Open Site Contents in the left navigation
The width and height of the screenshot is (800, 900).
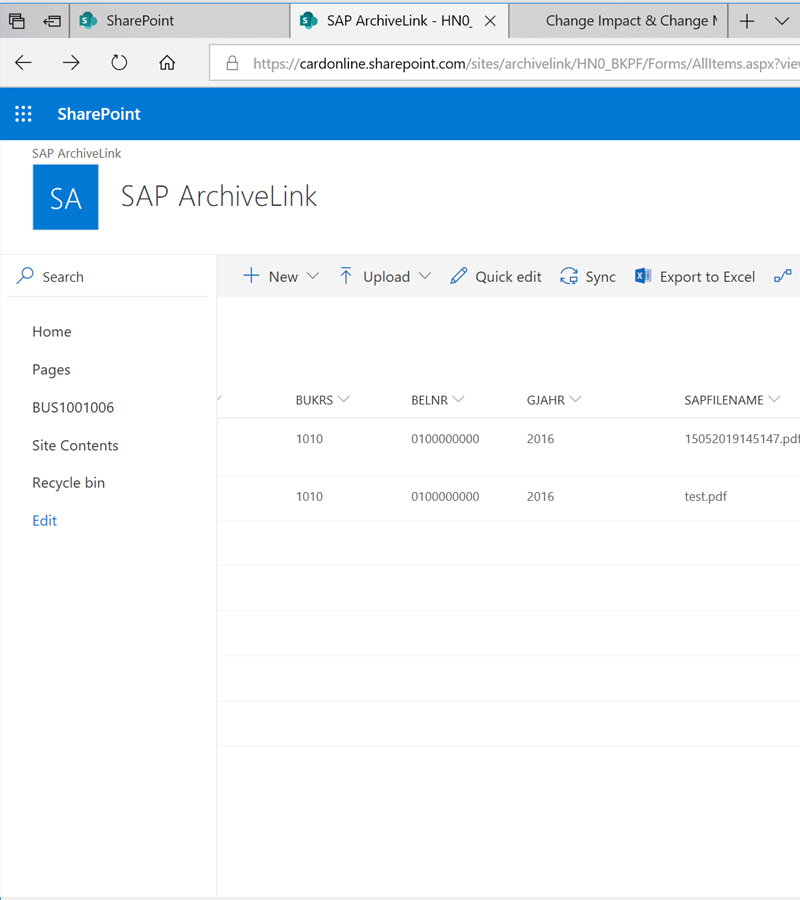click(x=75, y=445)
